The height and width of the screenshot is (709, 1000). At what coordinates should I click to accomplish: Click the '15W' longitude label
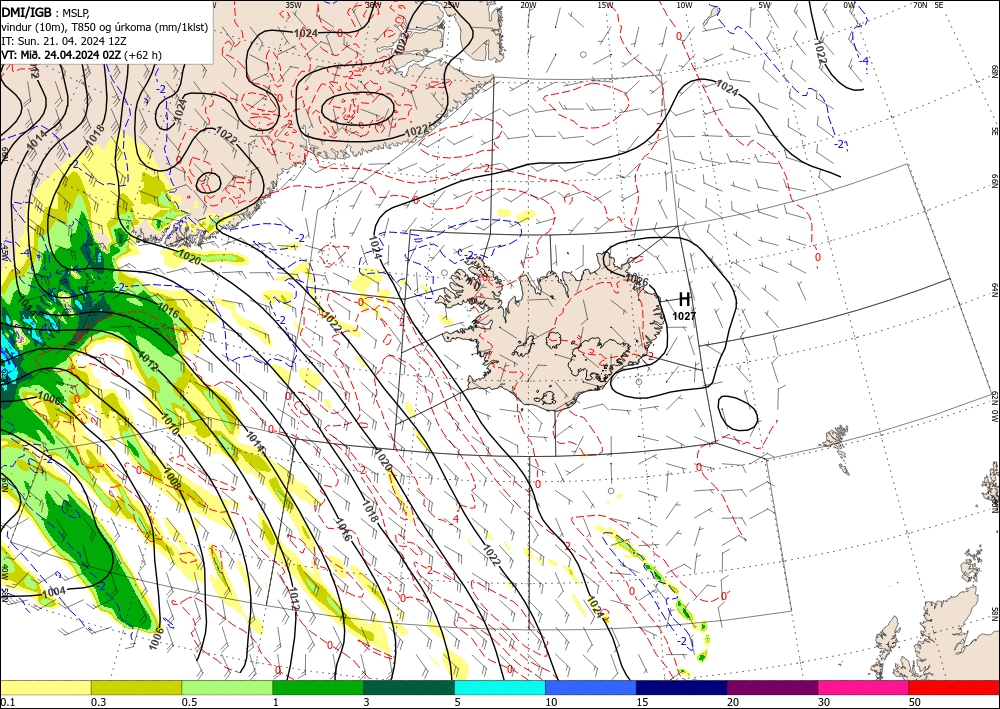(x=606, y=5)
